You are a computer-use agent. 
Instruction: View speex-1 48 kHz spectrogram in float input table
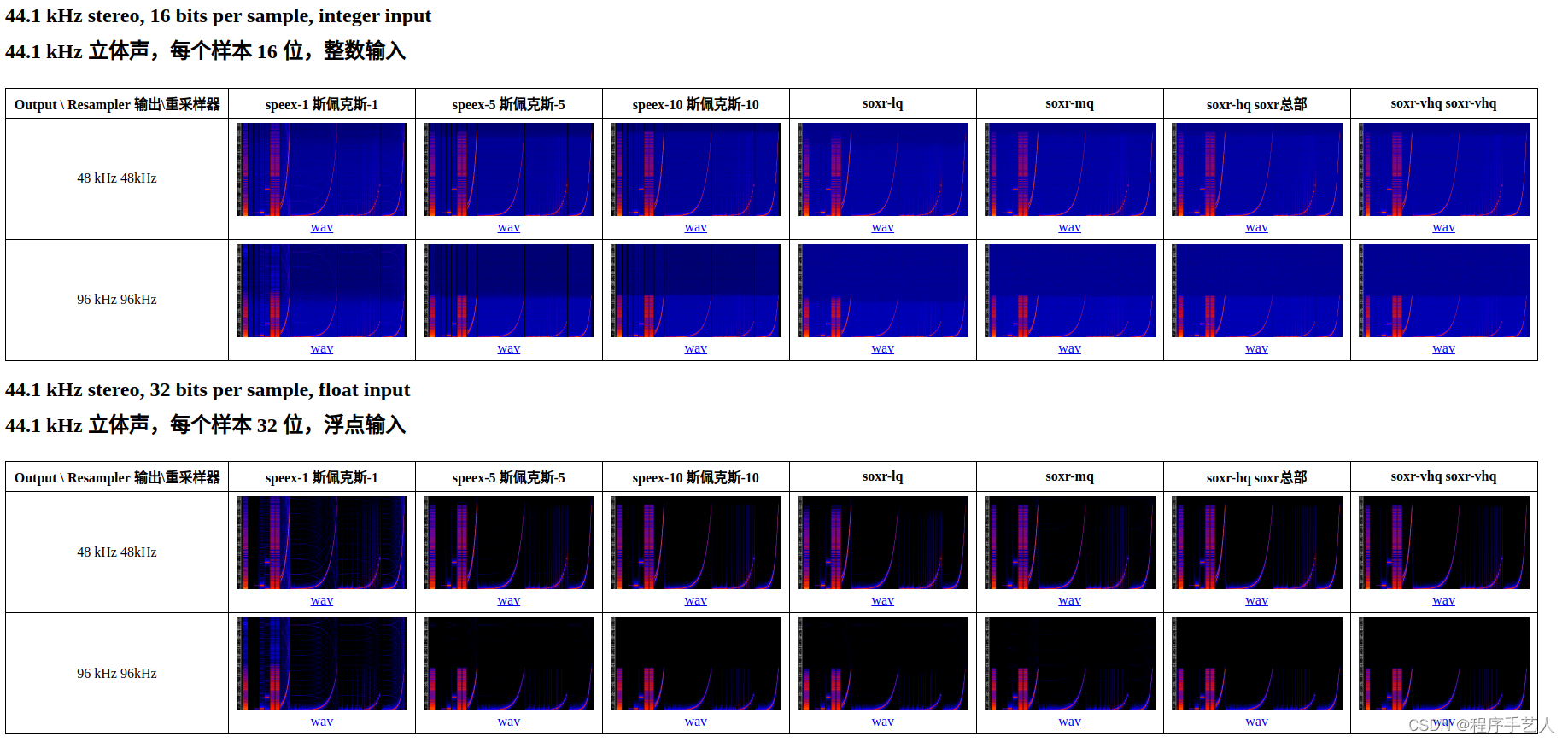(x=322, y=542)
